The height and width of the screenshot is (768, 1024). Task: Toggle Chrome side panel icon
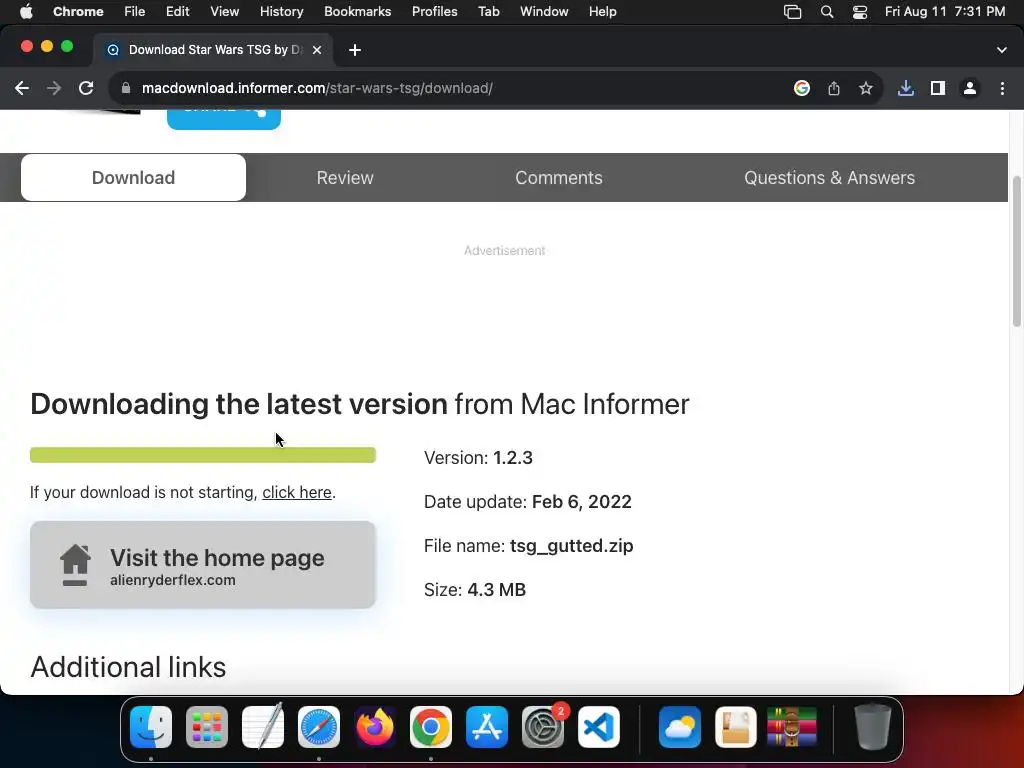point(938,88)
